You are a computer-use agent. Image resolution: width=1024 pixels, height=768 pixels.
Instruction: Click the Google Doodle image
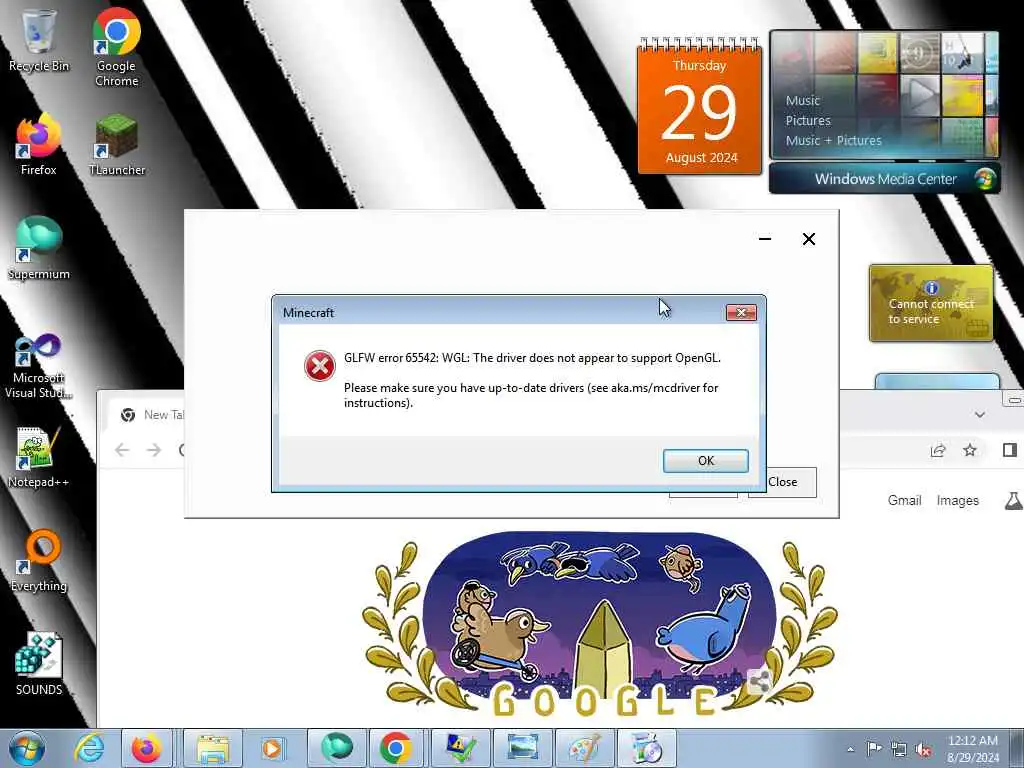click(600, 624)
